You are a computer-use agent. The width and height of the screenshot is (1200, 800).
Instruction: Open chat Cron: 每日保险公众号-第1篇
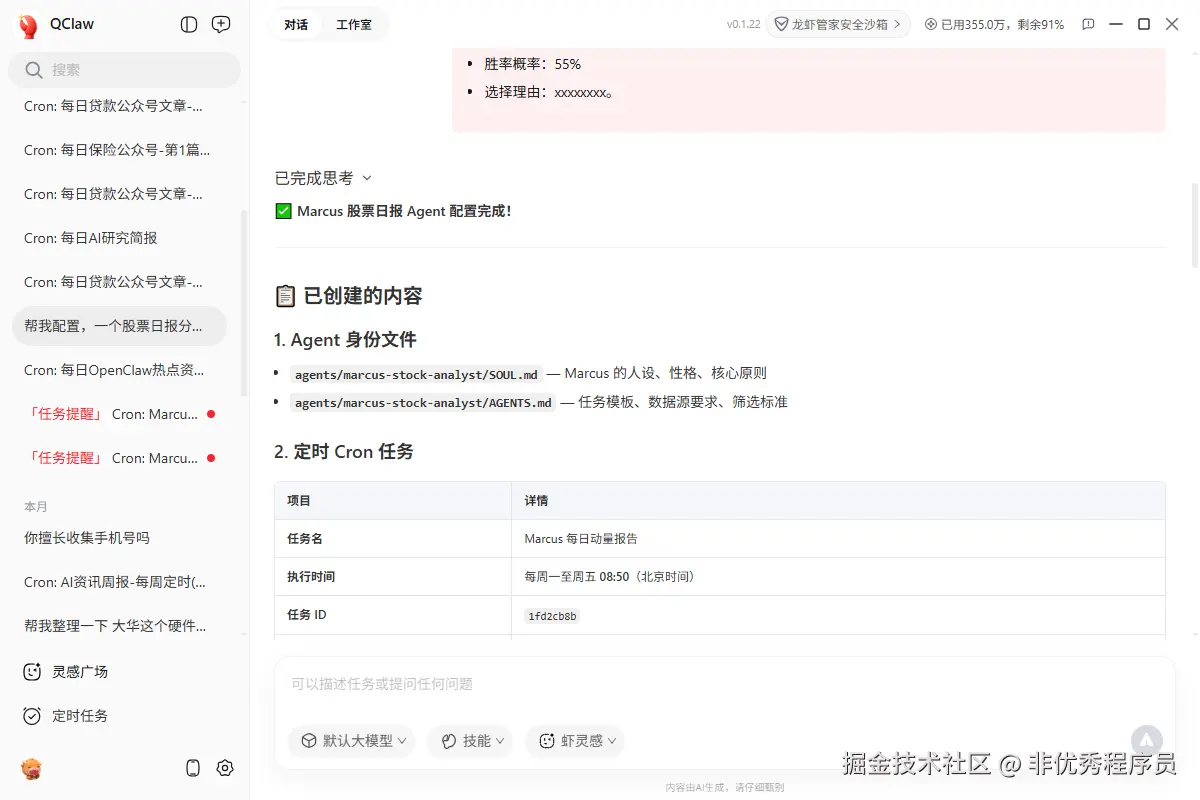(119, 150)
